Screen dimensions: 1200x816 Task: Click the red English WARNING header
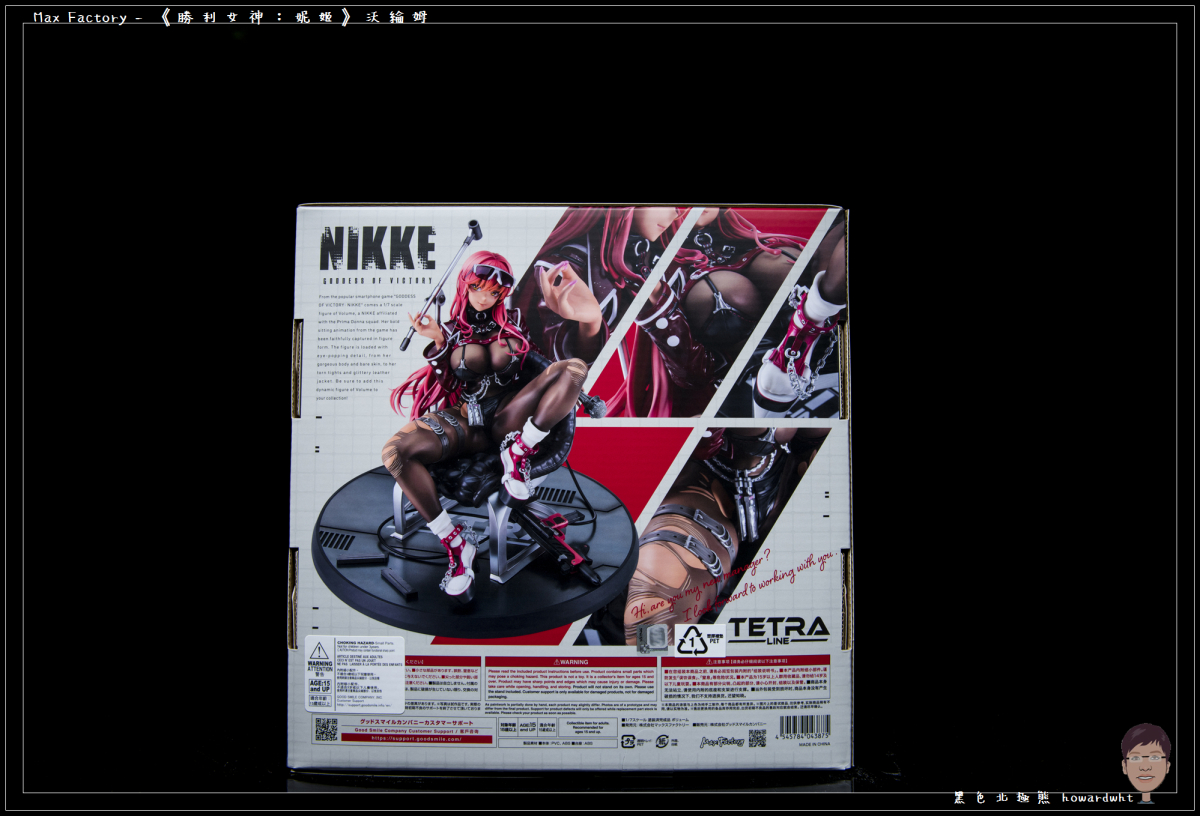coord(570,661)
